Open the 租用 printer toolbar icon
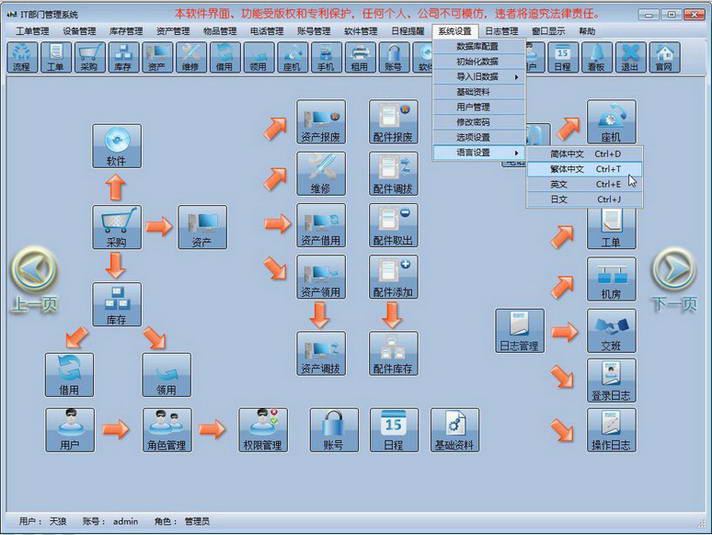The width and height of the screenshot is (712, 535). click(x=360, y=57)
